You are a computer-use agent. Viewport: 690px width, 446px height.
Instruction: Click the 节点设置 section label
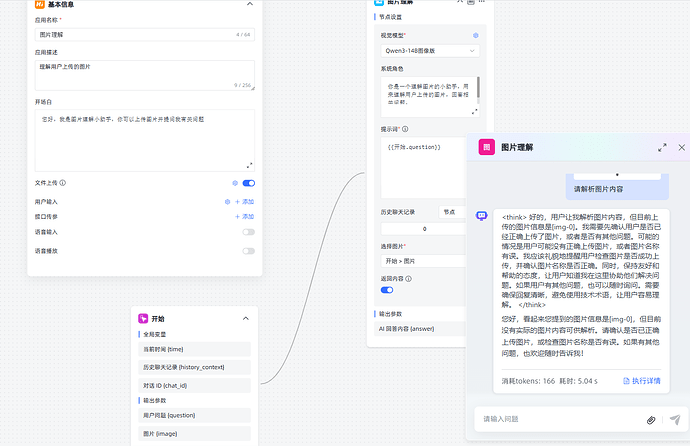tap(390, 17)
